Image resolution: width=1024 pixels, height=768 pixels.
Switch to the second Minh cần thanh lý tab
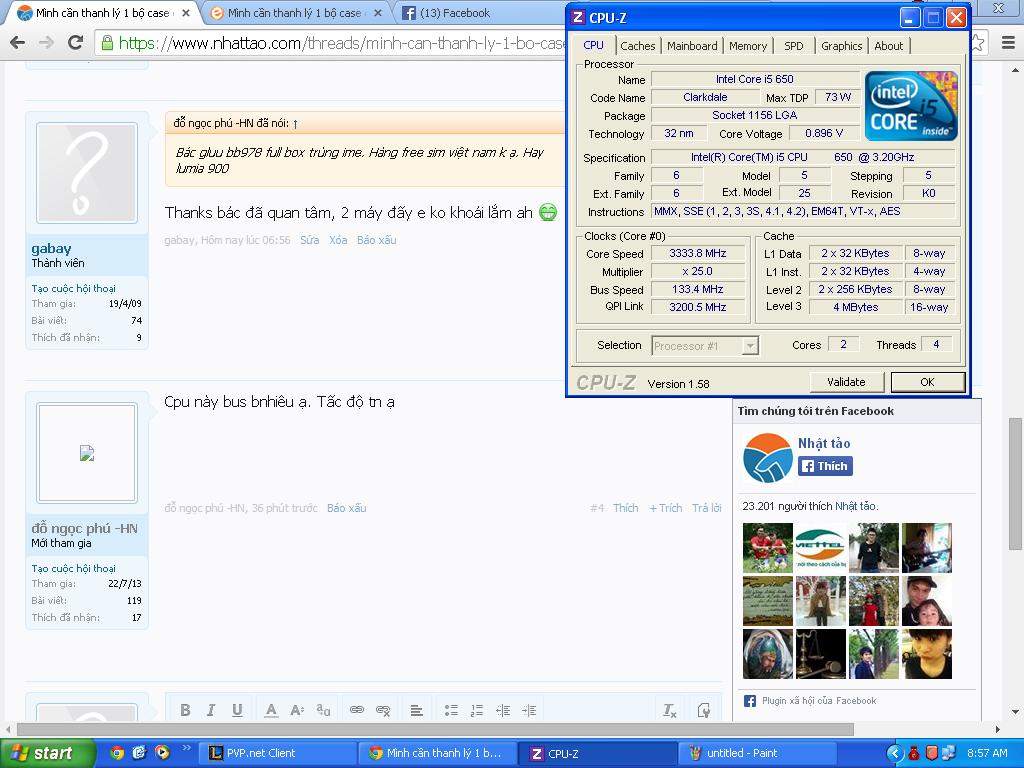294,13
